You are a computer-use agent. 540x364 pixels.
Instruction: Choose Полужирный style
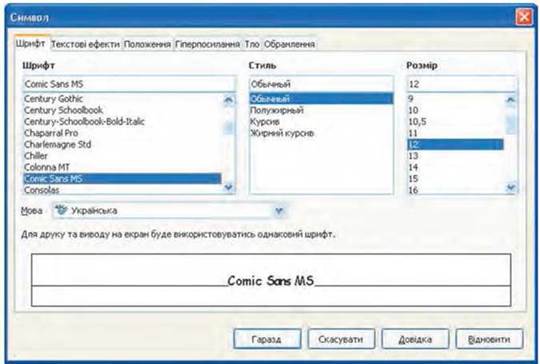click(x=321, y=110)
